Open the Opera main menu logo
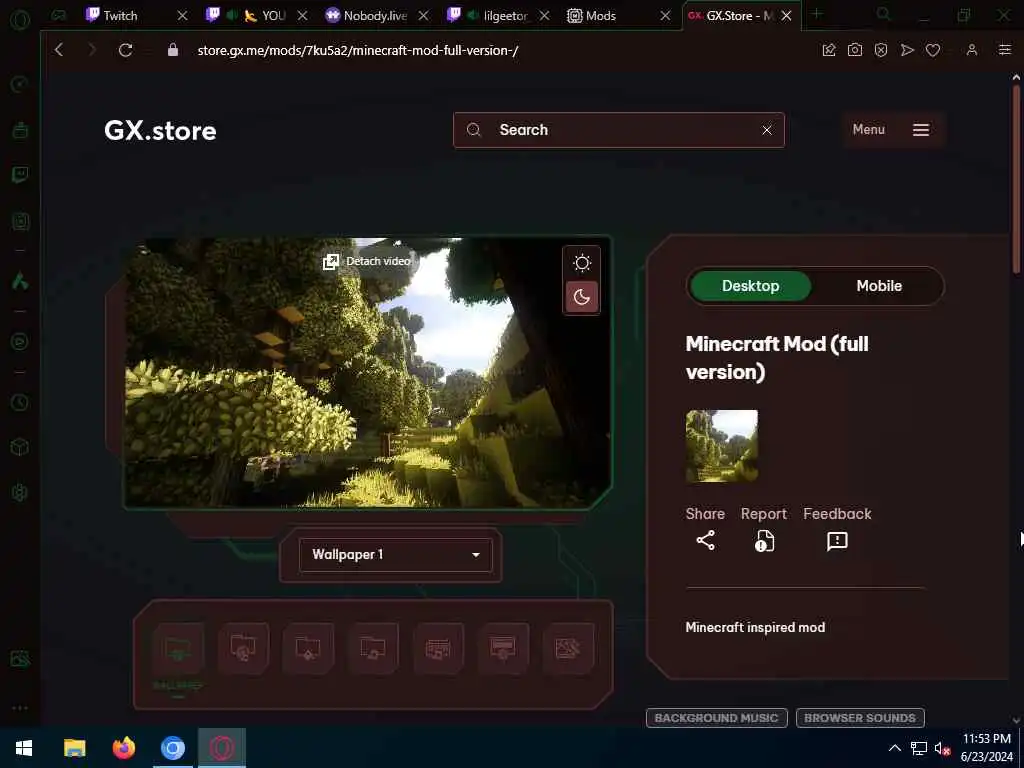Viewport: 1024px width, 768px height. click(20, 20)
